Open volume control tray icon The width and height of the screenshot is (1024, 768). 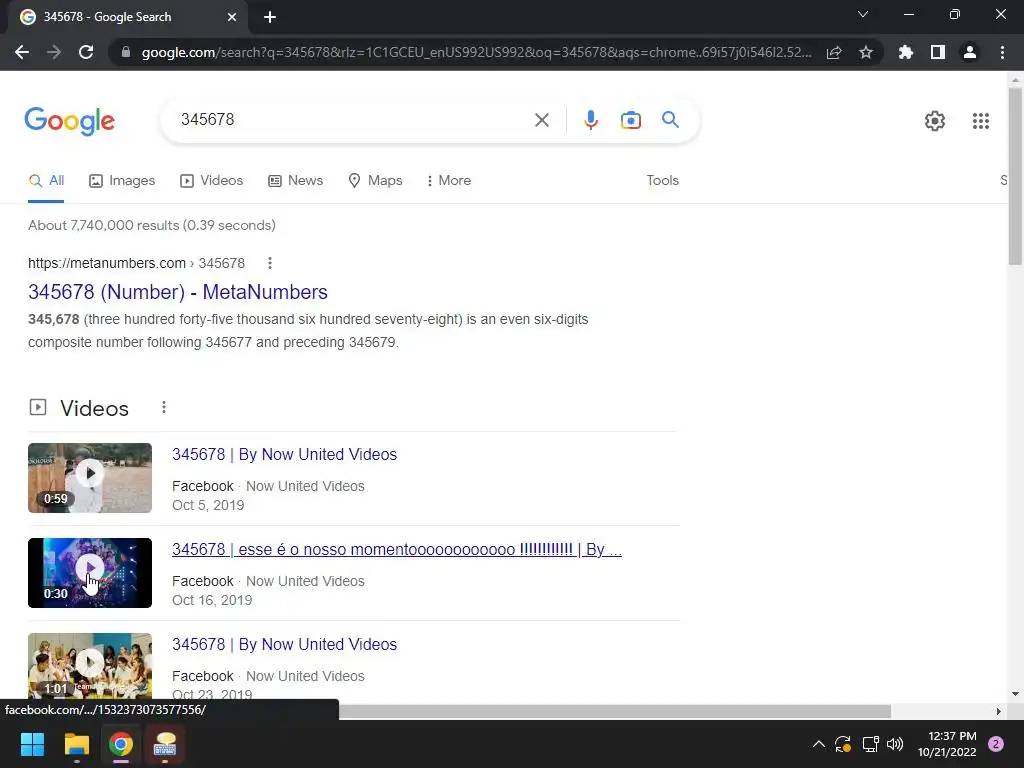895,744
